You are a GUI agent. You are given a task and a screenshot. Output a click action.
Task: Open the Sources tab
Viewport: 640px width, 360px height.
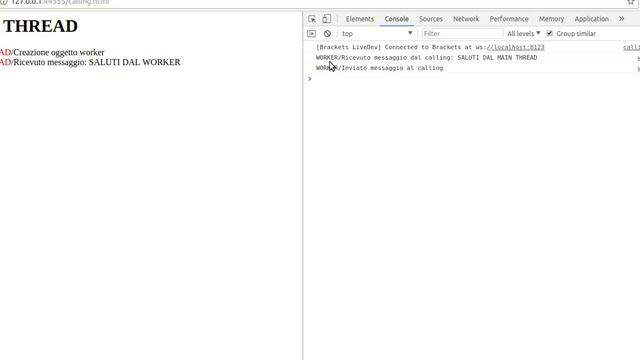pyautogui.click(x=431, y=19)
